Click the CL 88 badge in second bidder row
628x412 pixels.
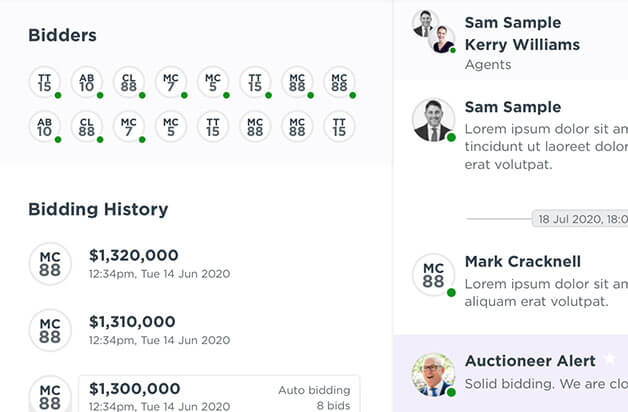[87, 127]
